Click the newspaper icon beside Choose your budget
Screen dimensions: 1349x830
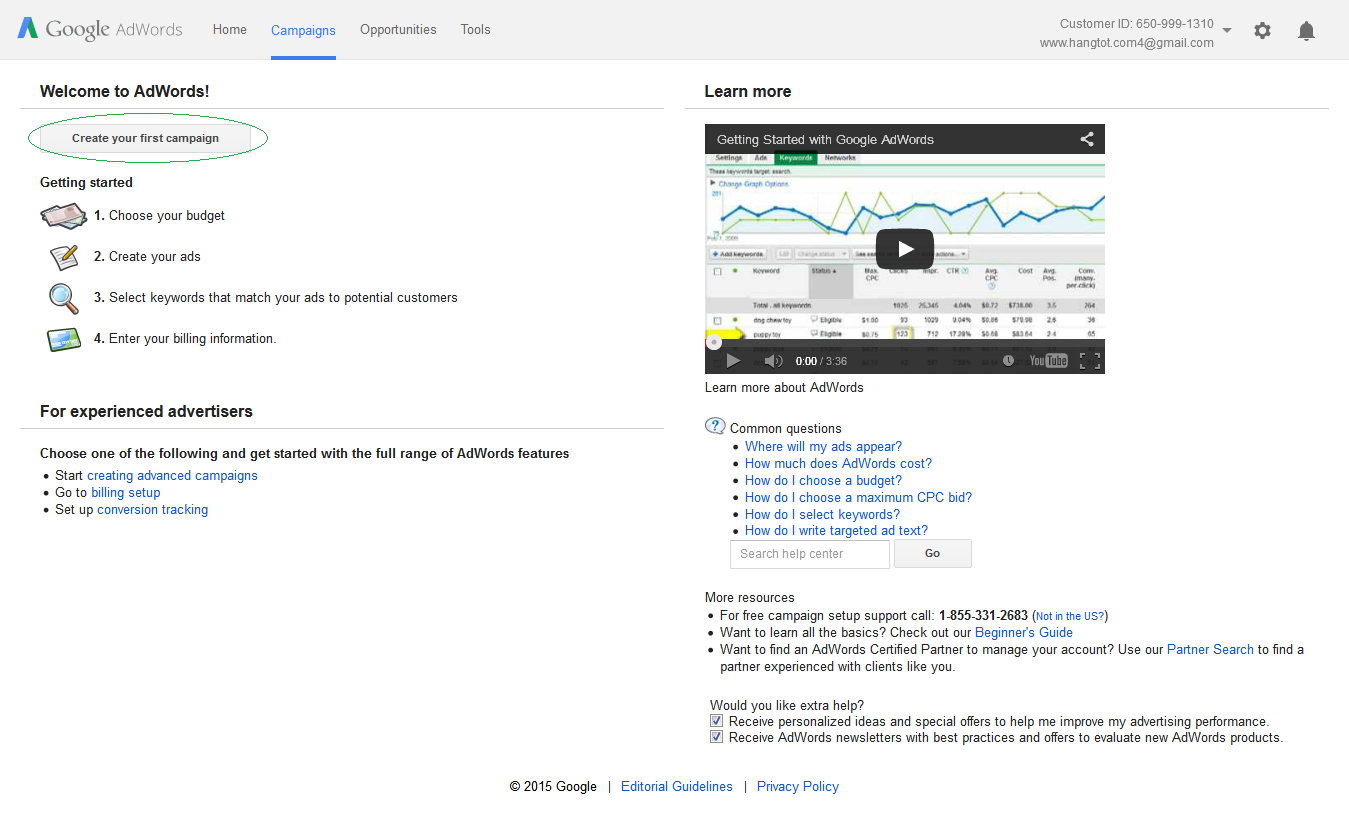pyautogui.click(x=64, y=216)
